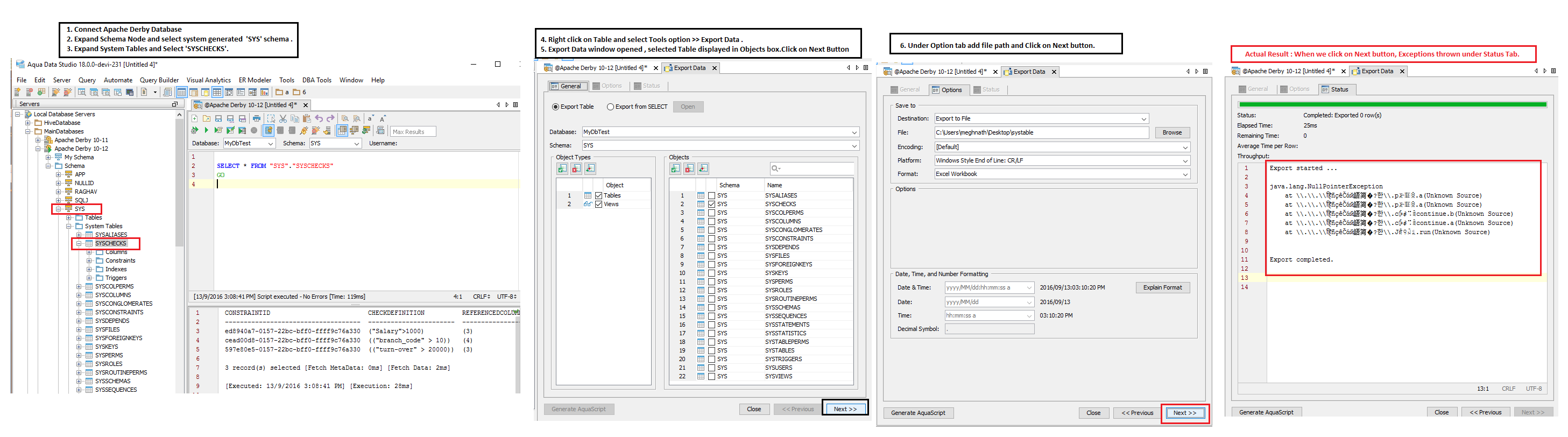
Task: Collapse the SYS schema node in the tree
Action: (59, 209)
